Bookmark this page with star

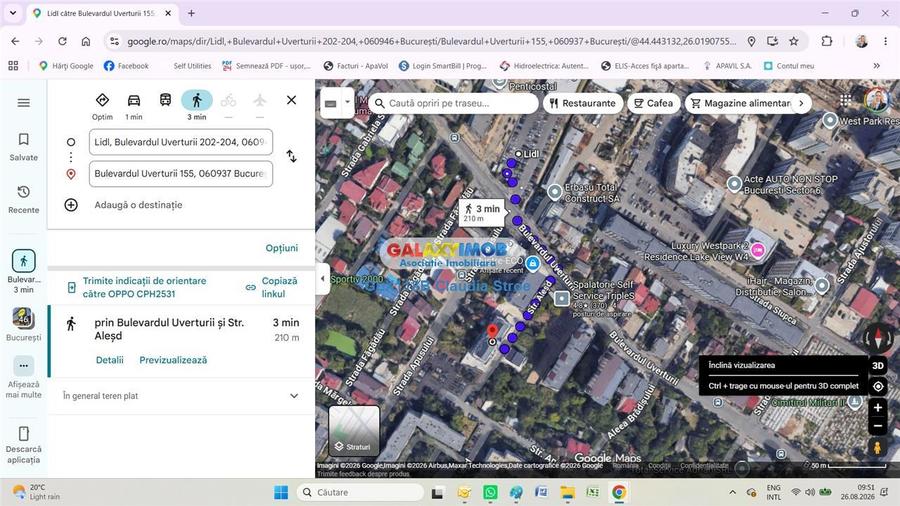tap(794, 41)
